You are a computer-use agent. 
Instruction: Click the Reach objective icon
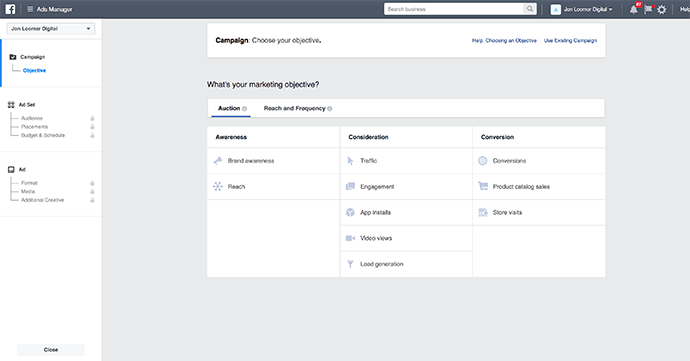(218, 187)
